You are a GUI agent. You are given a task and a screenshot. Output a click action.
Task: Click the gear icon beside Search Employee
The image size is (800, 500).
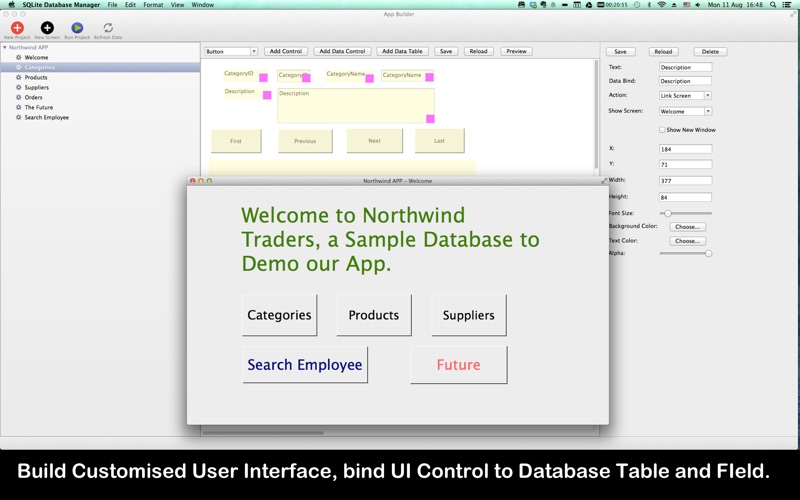coord(18,117)
